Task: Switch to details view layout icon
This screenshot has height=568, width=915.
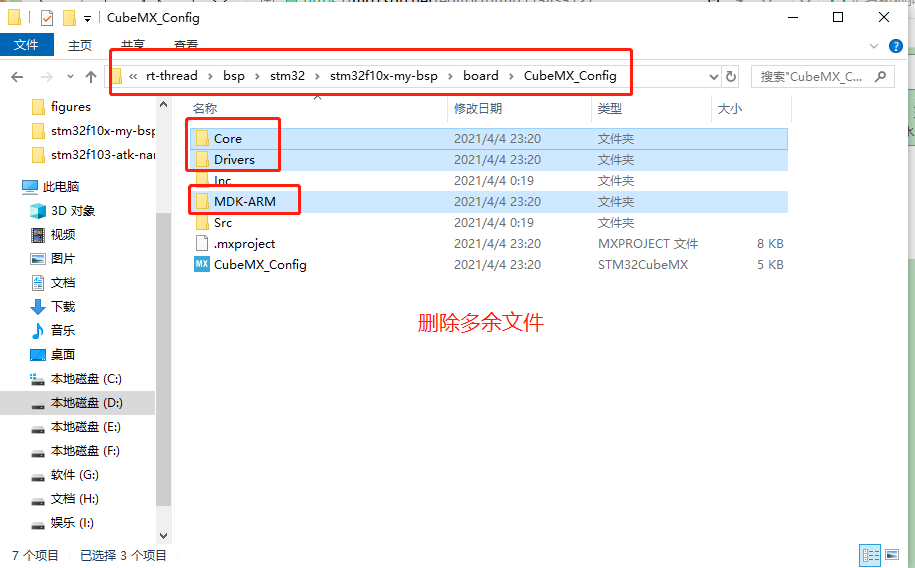Action: (x=870, y=555)
